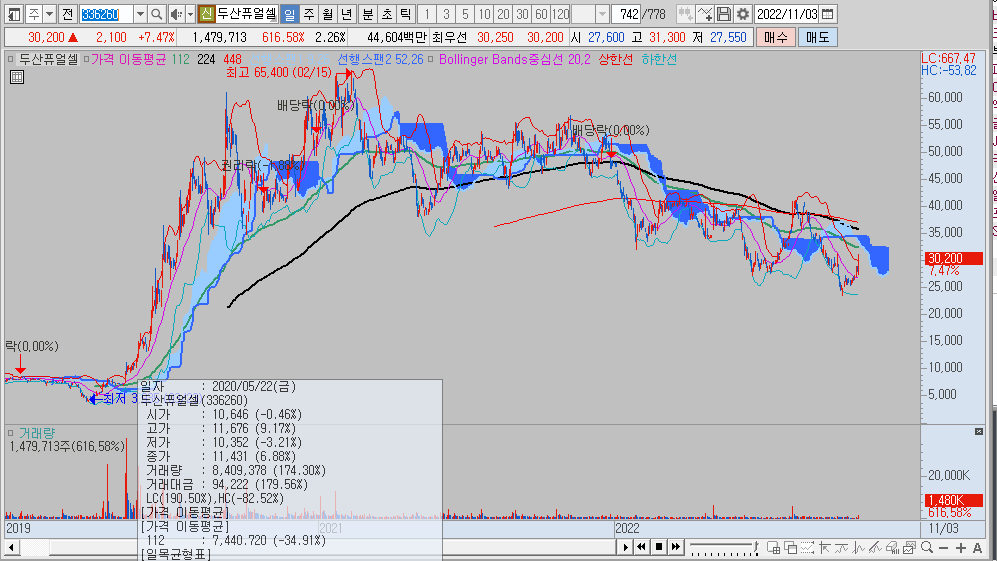The image size is (997, 561).
Task: Open the calendar date picker icon
Action: (x=827, y=13)
